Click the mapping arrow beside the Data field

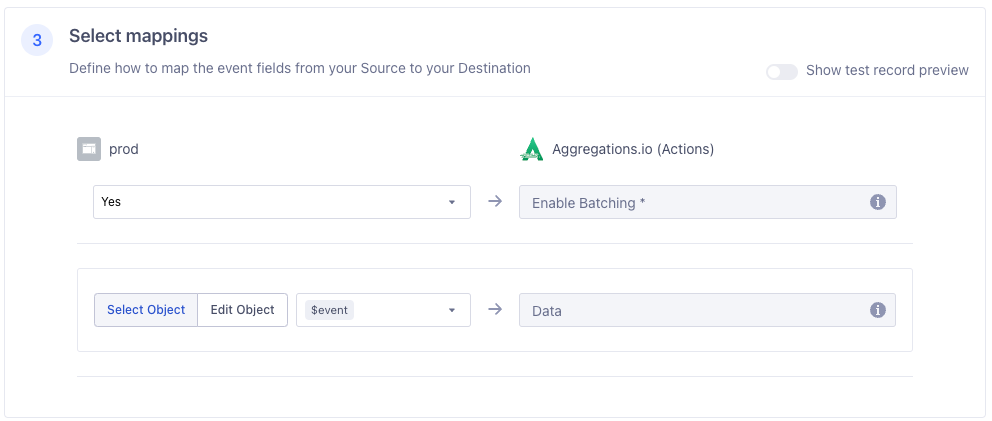pyautogui.click(x=494, y=310)
